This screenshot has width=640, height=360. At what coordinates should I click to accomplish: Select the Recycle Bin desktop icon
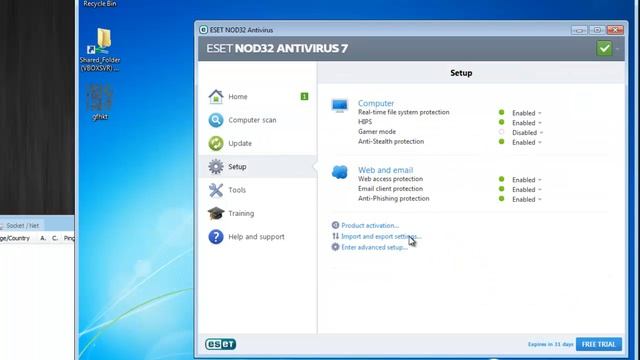pyautogui.click(x=100, y=4)
